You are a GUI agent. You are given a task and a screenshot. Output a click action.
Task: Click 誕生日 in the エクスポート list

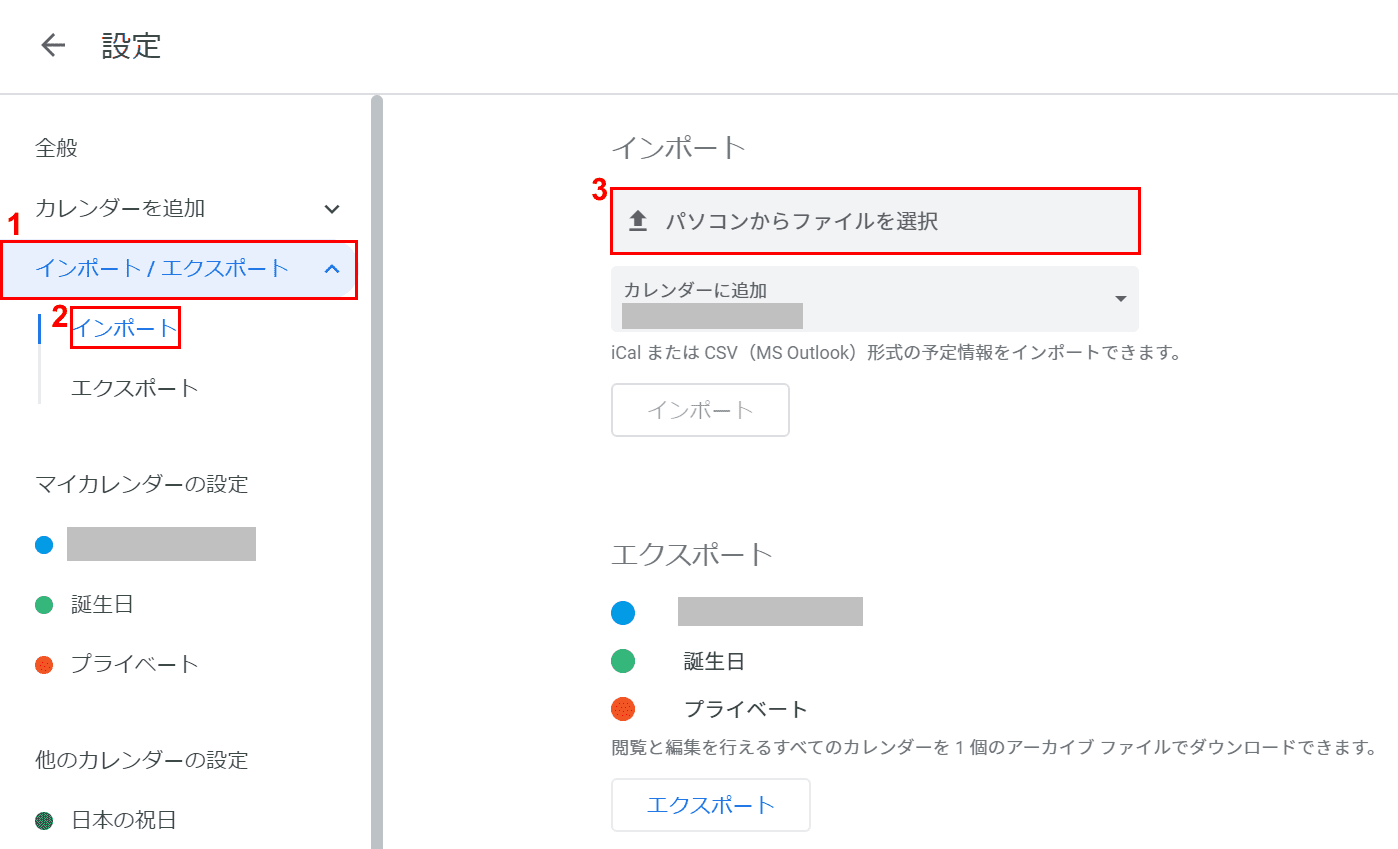(714, 661)
